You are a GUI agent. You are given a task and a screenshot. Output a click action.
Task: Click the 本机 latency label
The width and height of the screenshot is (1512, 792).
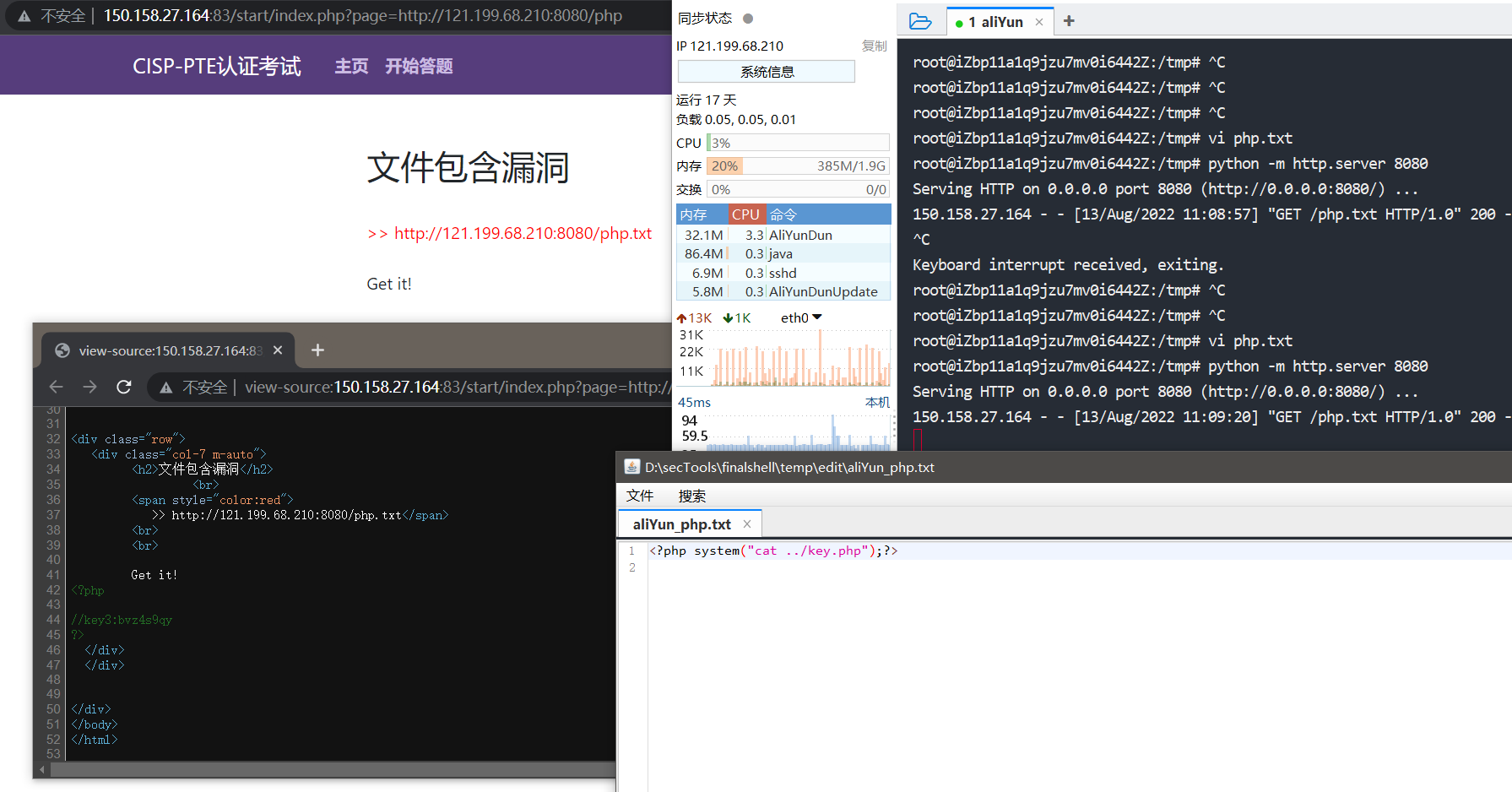point(877,402)
